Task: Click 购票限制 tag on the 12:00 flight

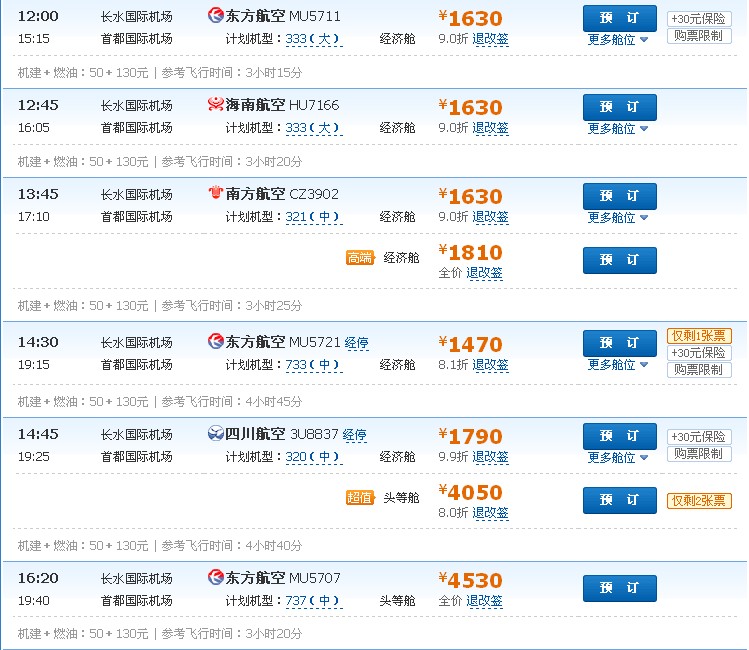Action: pyautogui.click(x=699, y=36)
